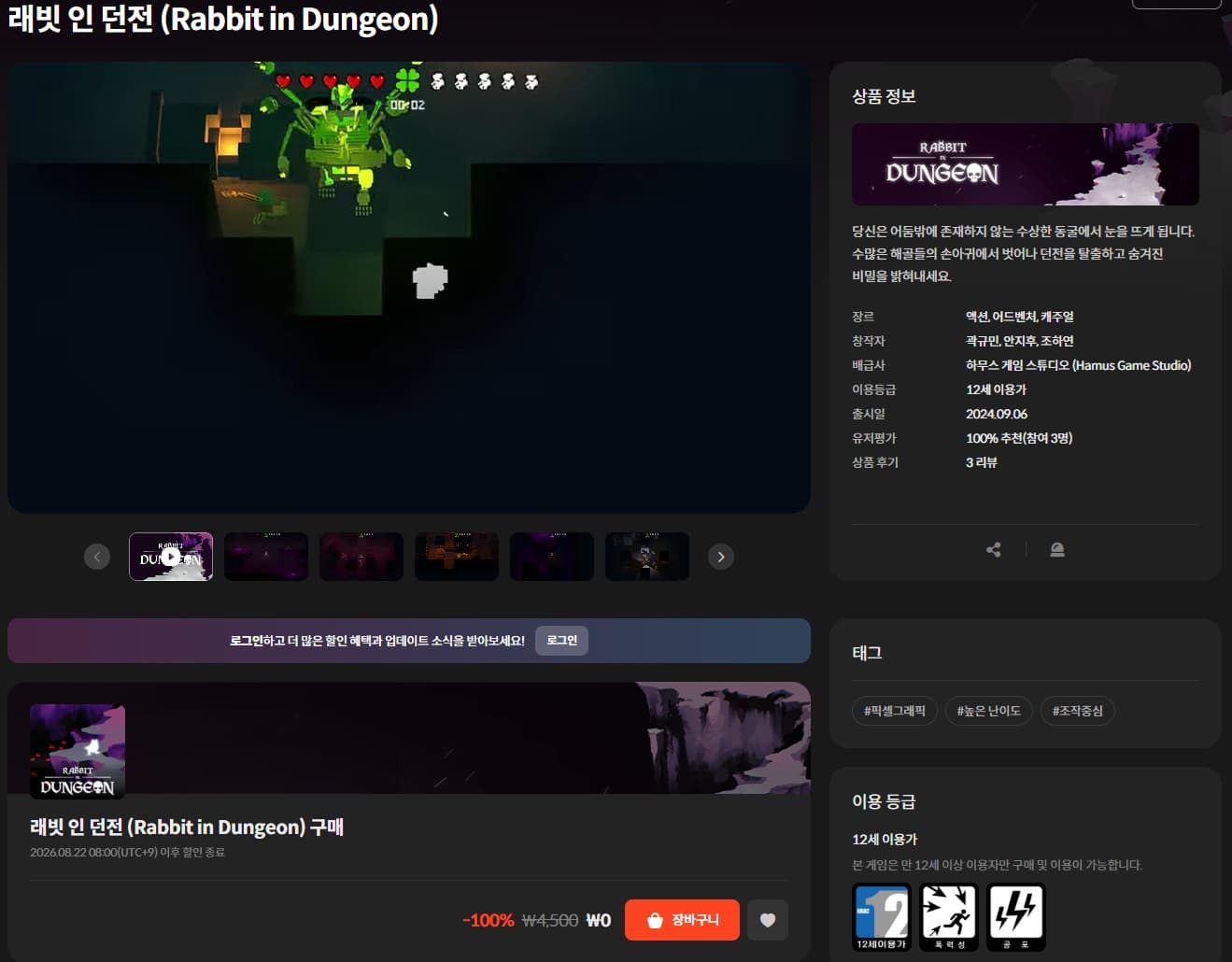Click the page title "래빗 인 던전 (Rabbit in Dungeon)"

(x=223, y=19)
